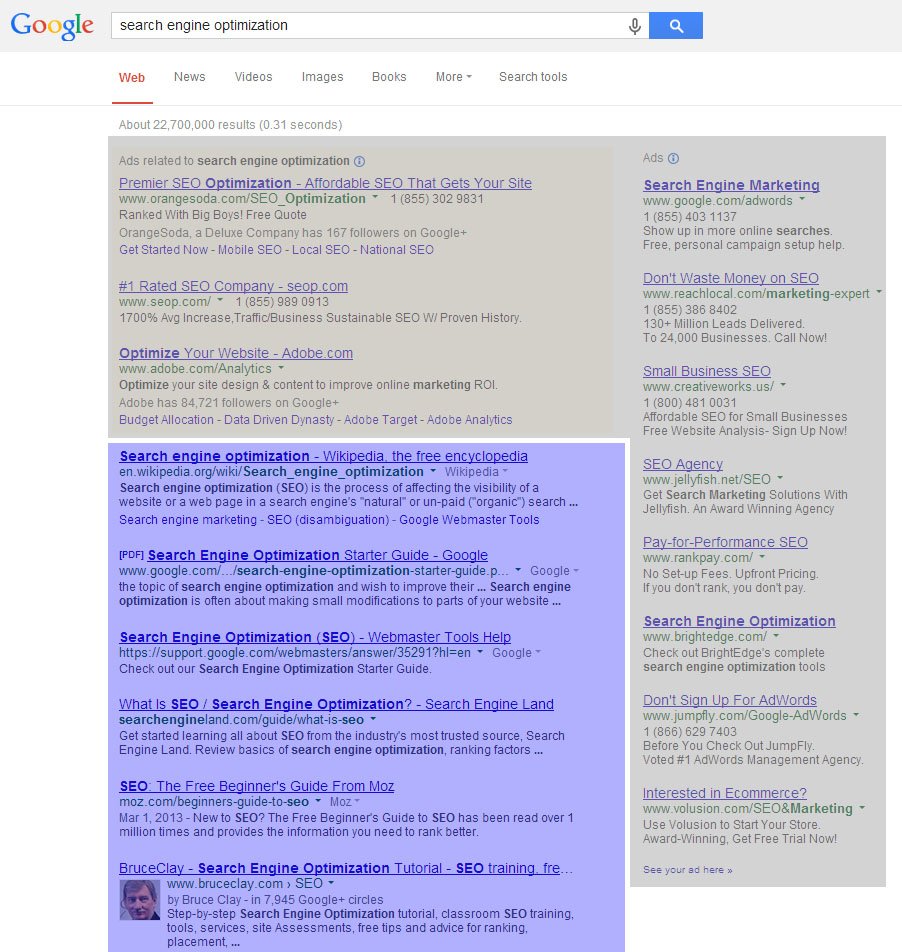Open 'What Is SEO' Search Engine Land result
The image size is (902, 952).
point(336,704)
